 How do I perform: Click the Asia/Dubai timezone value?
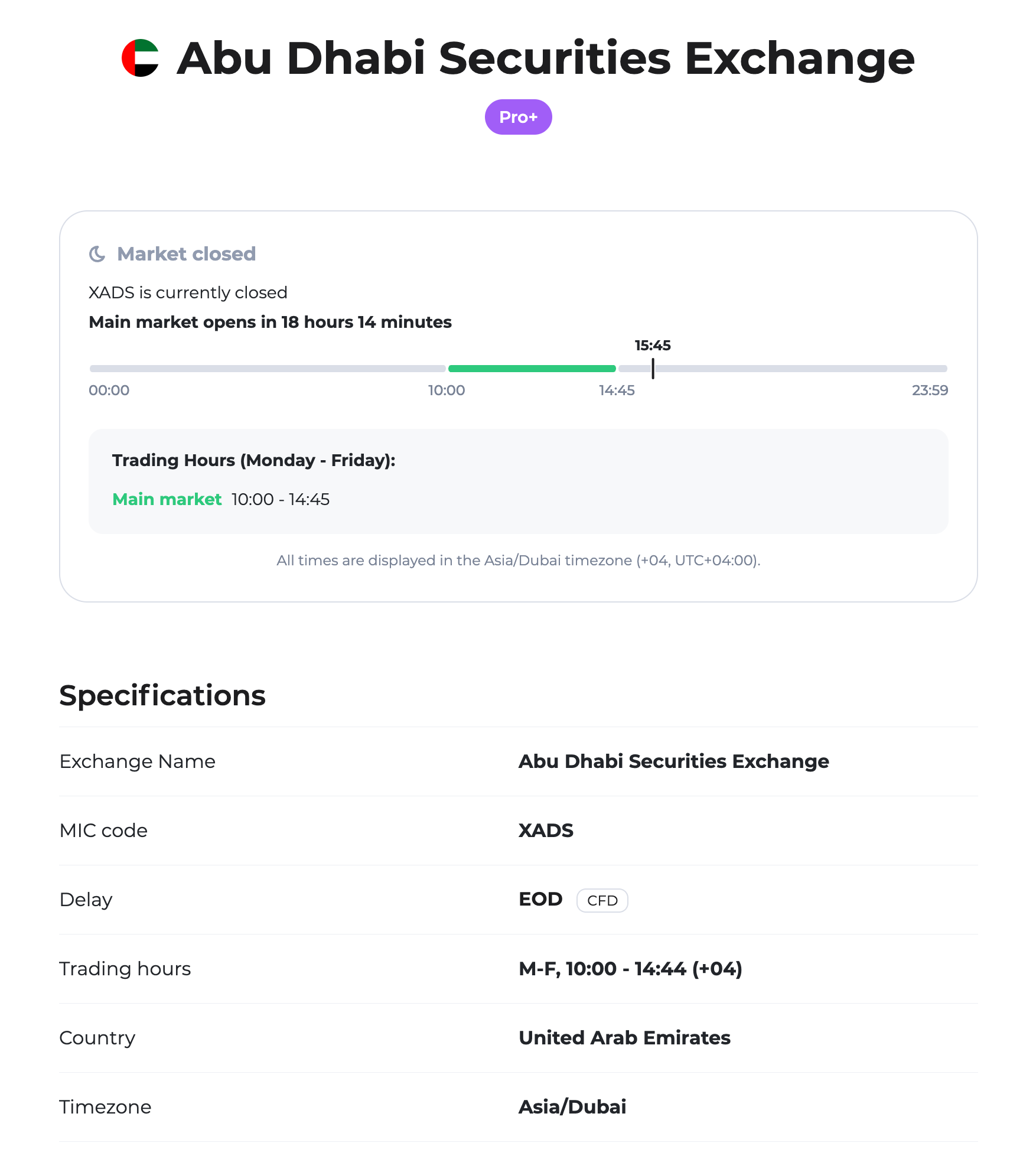(x=572, y=1106)
